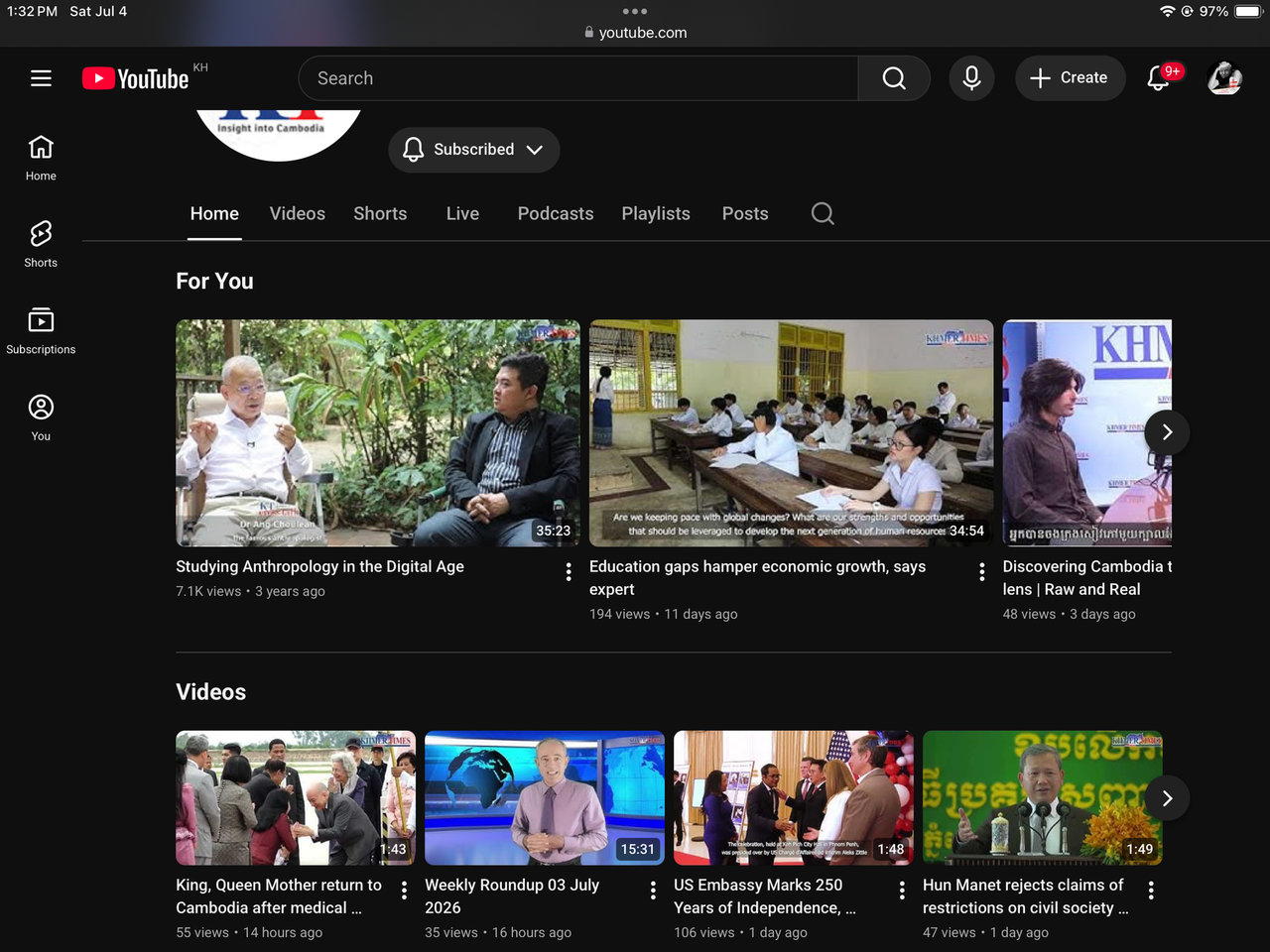Show next For You videos
Image resolution: width=1270 pixels, height=952 pixels.
pos(1167,432)
